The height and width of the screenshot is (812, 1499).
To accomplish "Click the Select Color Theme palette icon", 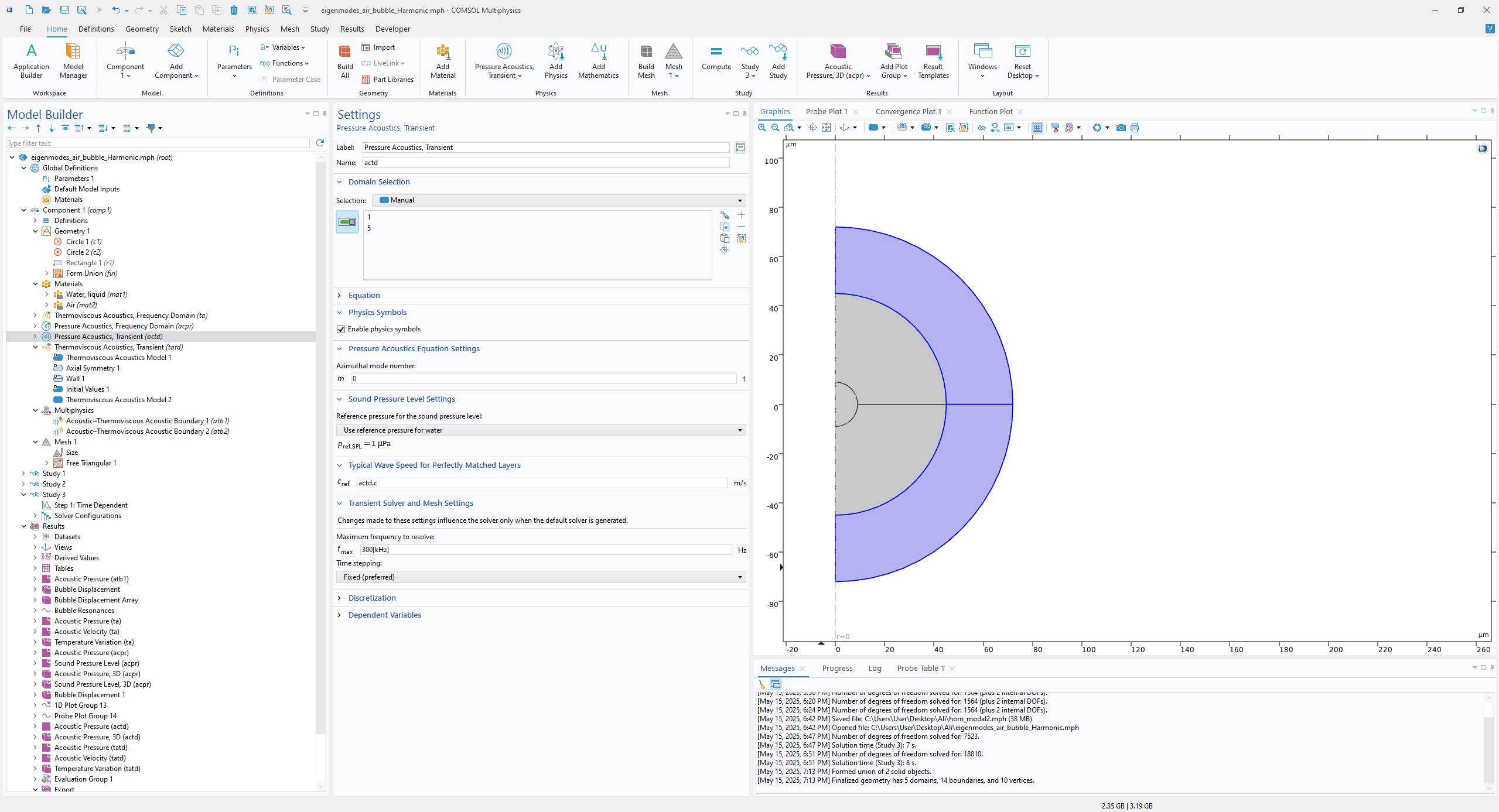I will click(1069, 128).
